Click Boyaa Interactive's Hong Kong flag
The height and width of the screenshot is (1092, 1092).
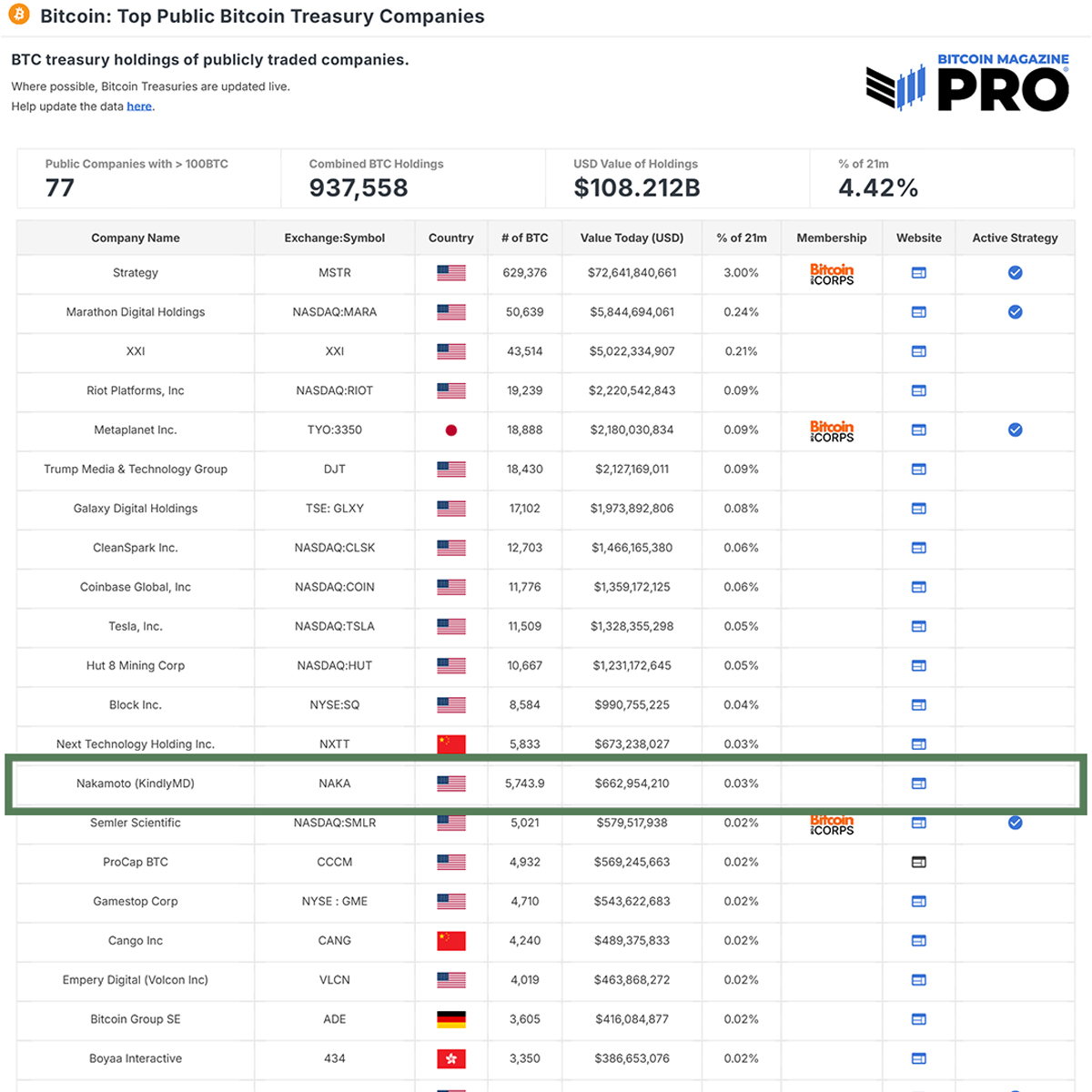(x=451, y=1058)
